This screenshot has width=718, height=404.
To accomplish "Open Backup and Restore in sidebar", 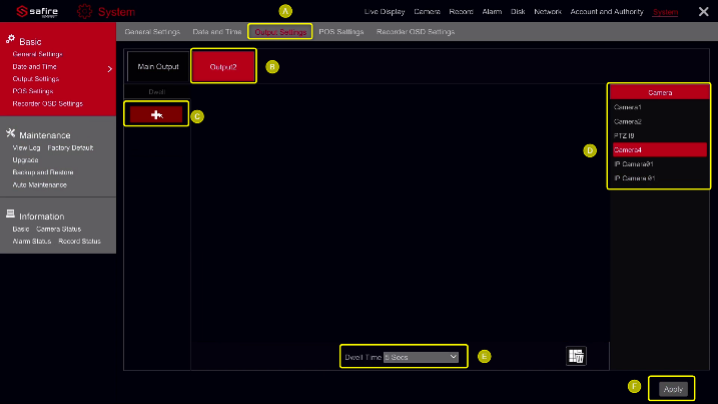I will [42, 172].
